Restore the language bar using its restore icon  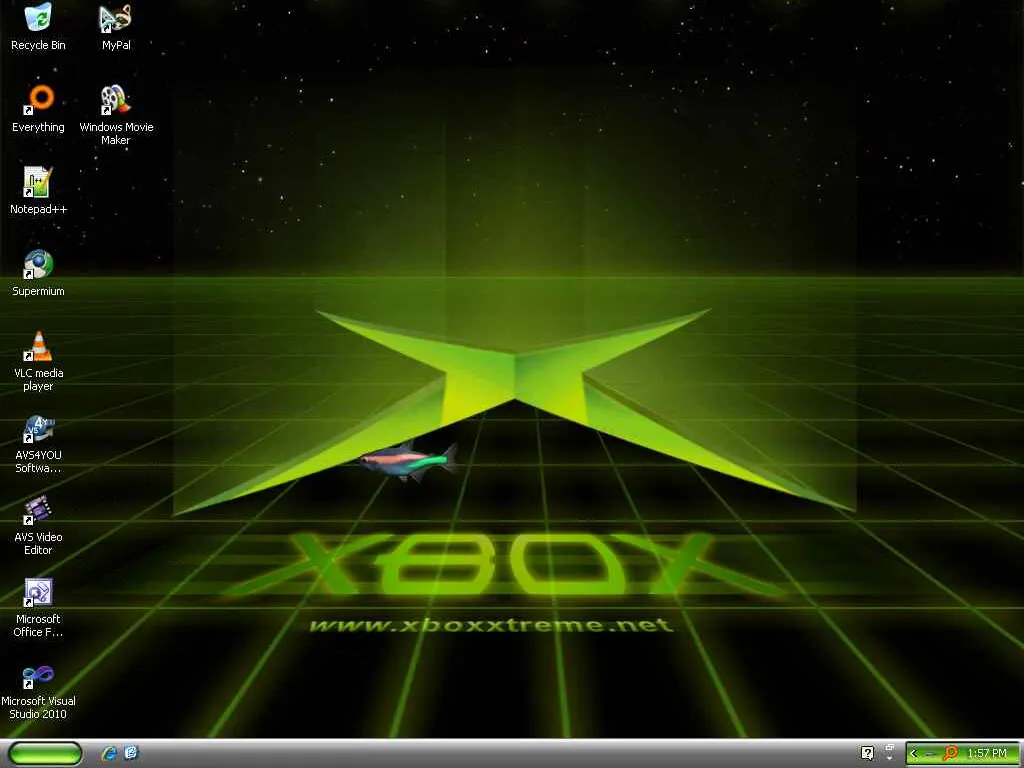tap(889, 747)
